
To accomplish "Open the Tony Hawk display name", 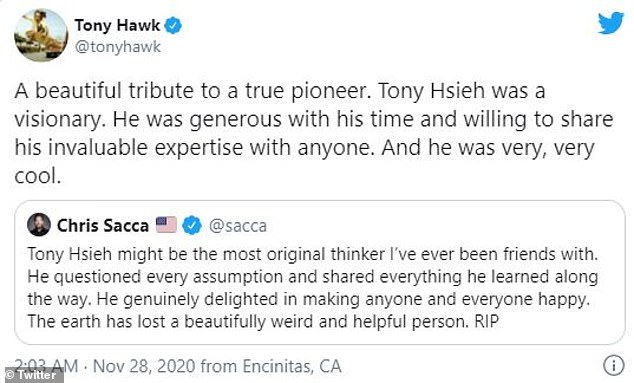I will (x=117, y=25).
